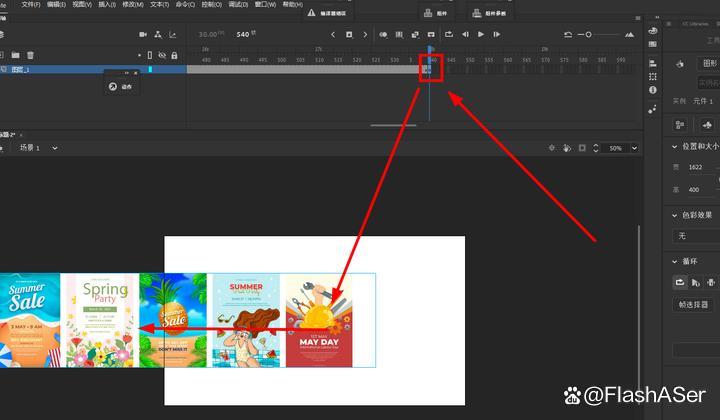Open the 命令(C) menu
This screenshot has width=720, height=420.
(185, 4)
